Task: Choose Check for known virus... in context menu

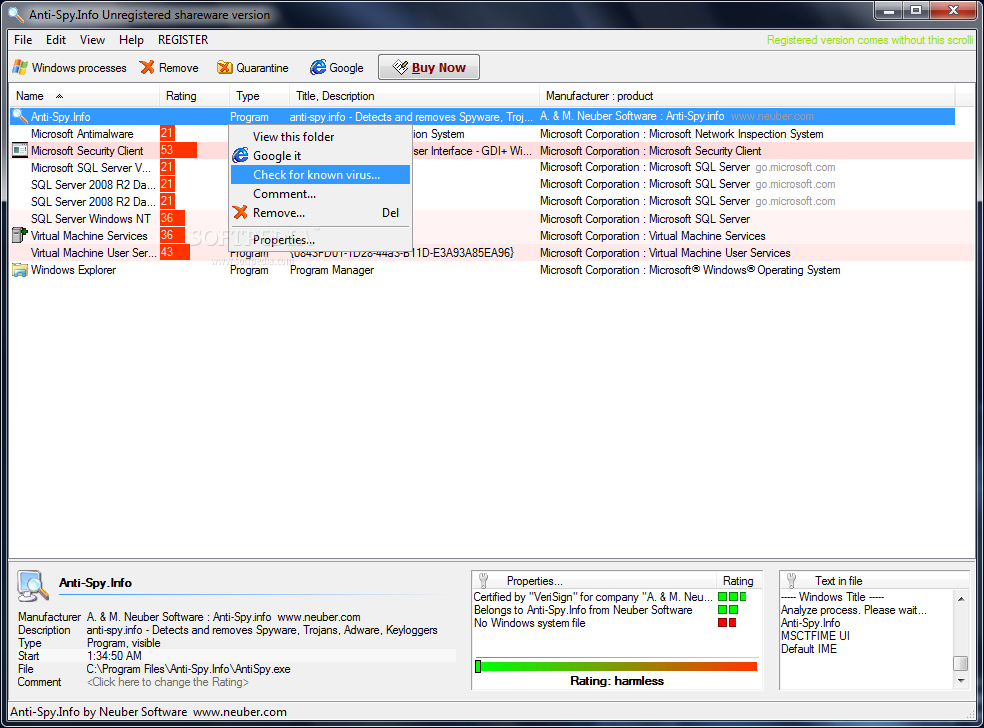Action: coord(320,174)
